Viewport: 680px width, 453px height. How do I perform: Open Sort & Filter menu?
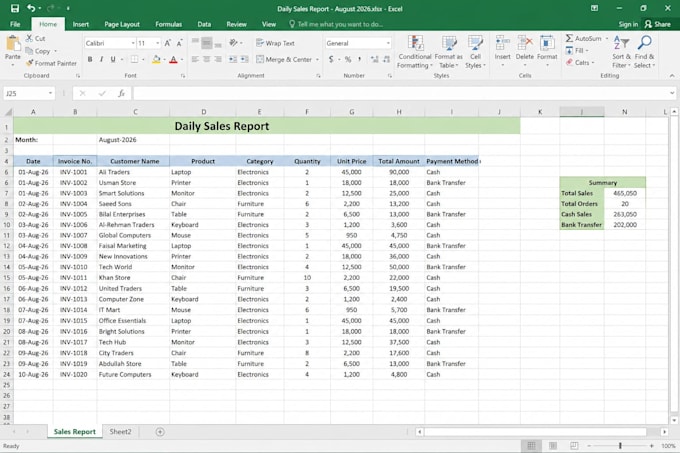coord(621,52)
